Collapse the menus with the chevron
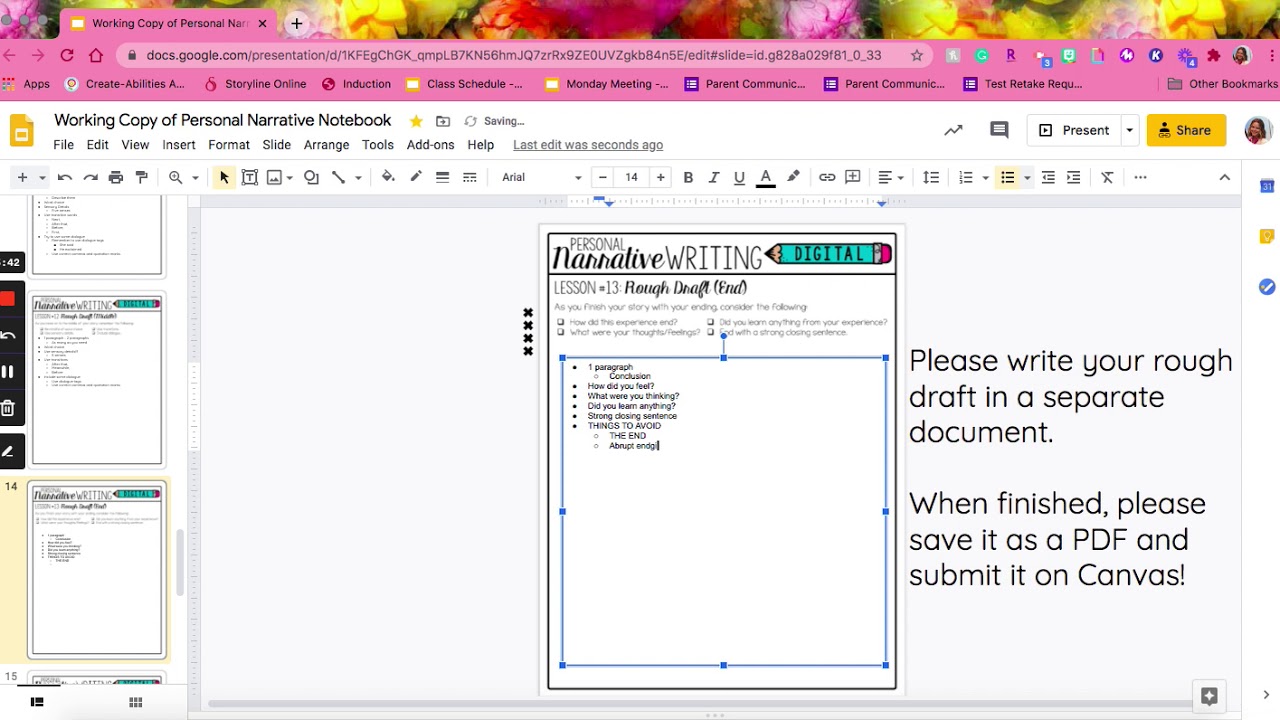The image size is (1280, 720). click(1224, 177)
